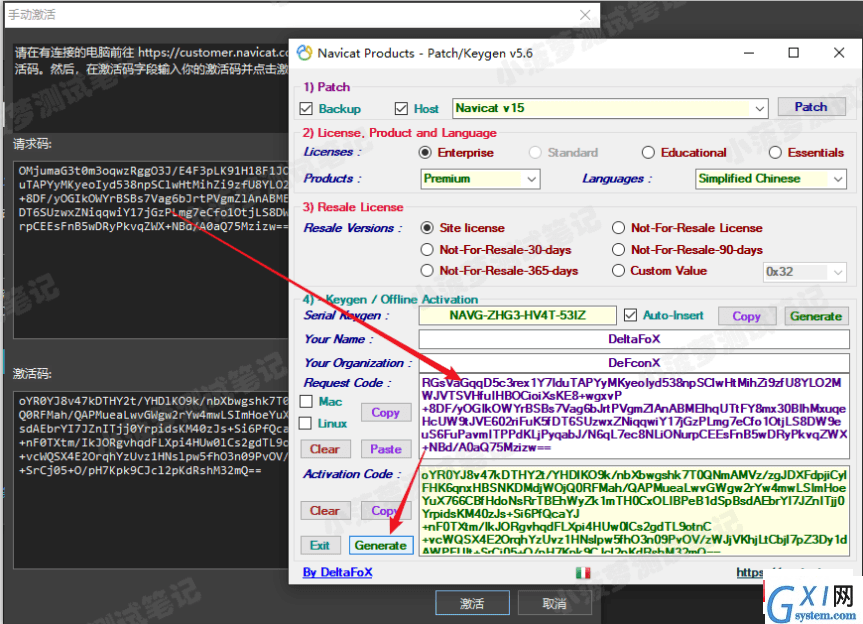
Task: Toggle the Host checkbox
Action: pos(401,109)
